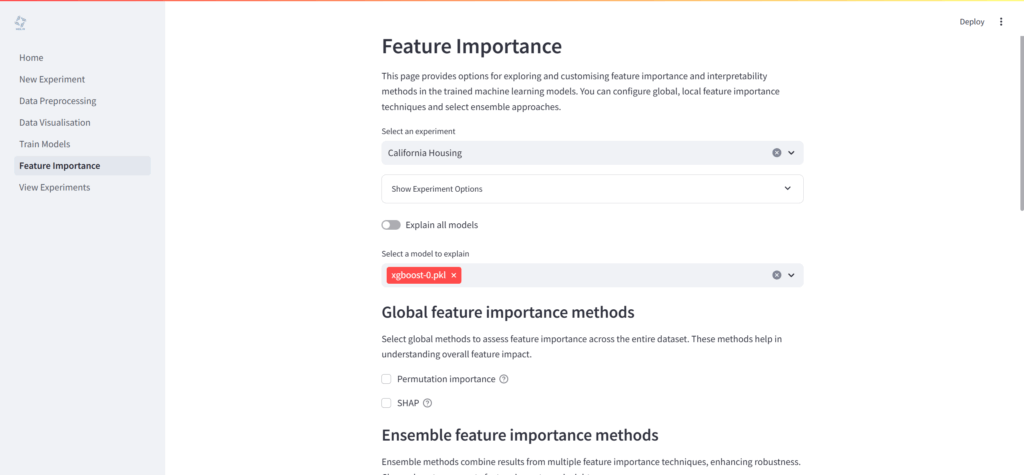
Task: Open the experiment dropdown arrow
Action: click(791, 153)
